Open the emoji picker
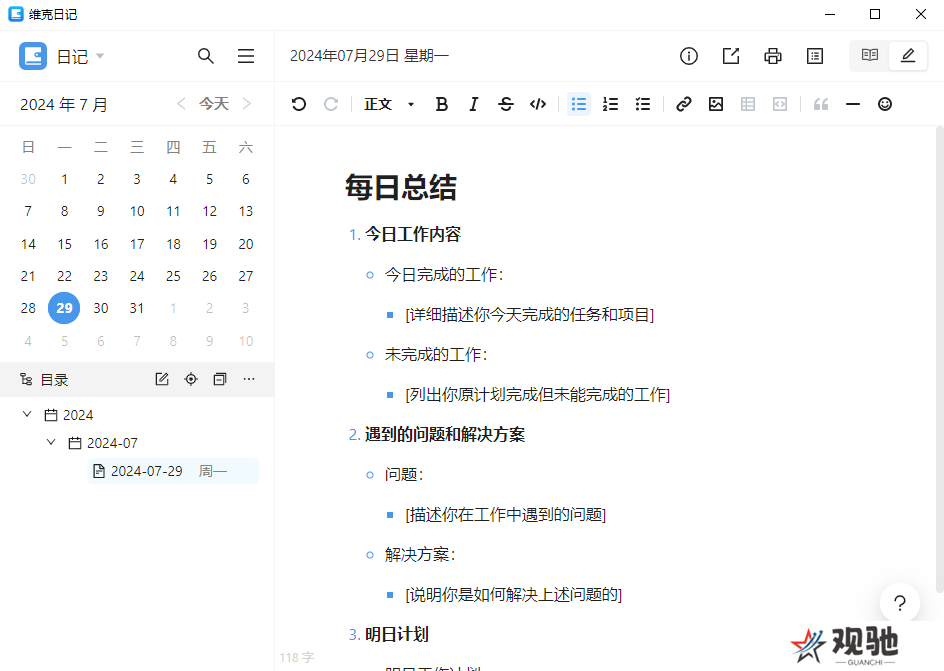 [884, 104]
